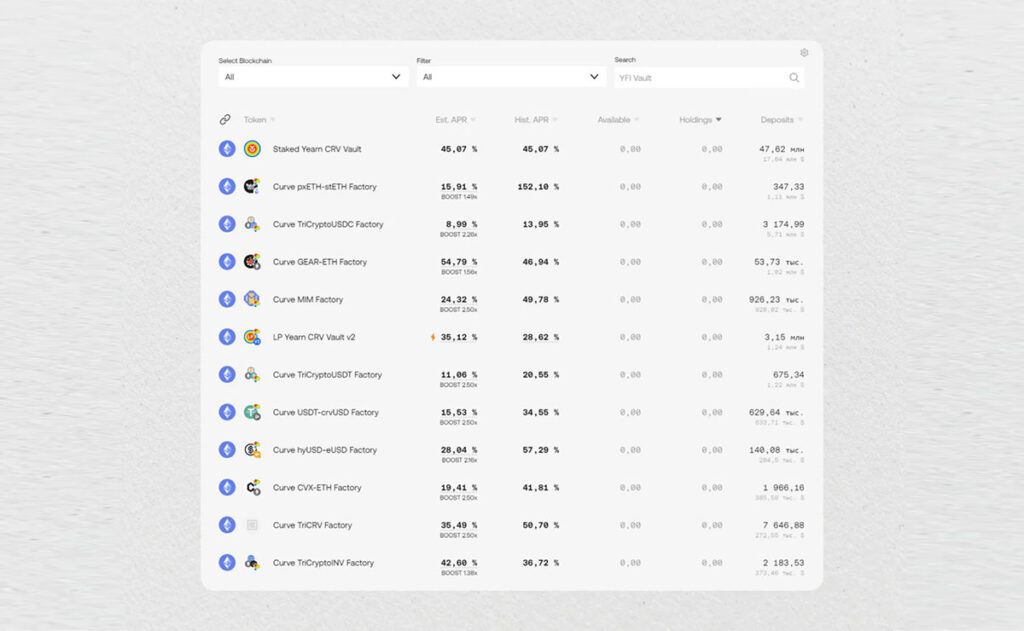Viewport: 1024px width, 631px height.
Task: Sort by Token column header
Action: 259,120
